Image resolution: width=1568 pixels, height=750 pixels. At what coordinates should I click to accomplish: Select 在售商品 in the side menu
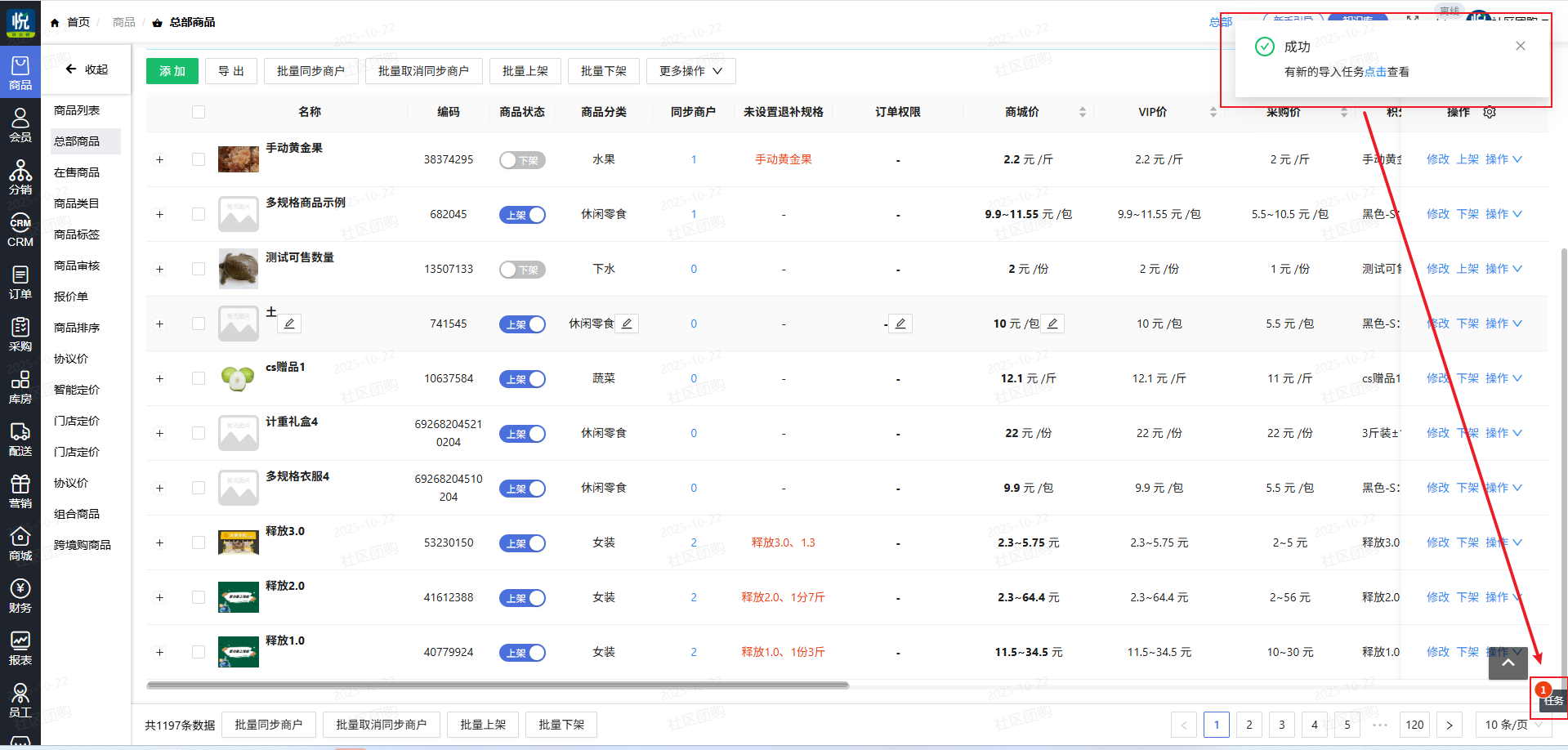click(77, 172)
